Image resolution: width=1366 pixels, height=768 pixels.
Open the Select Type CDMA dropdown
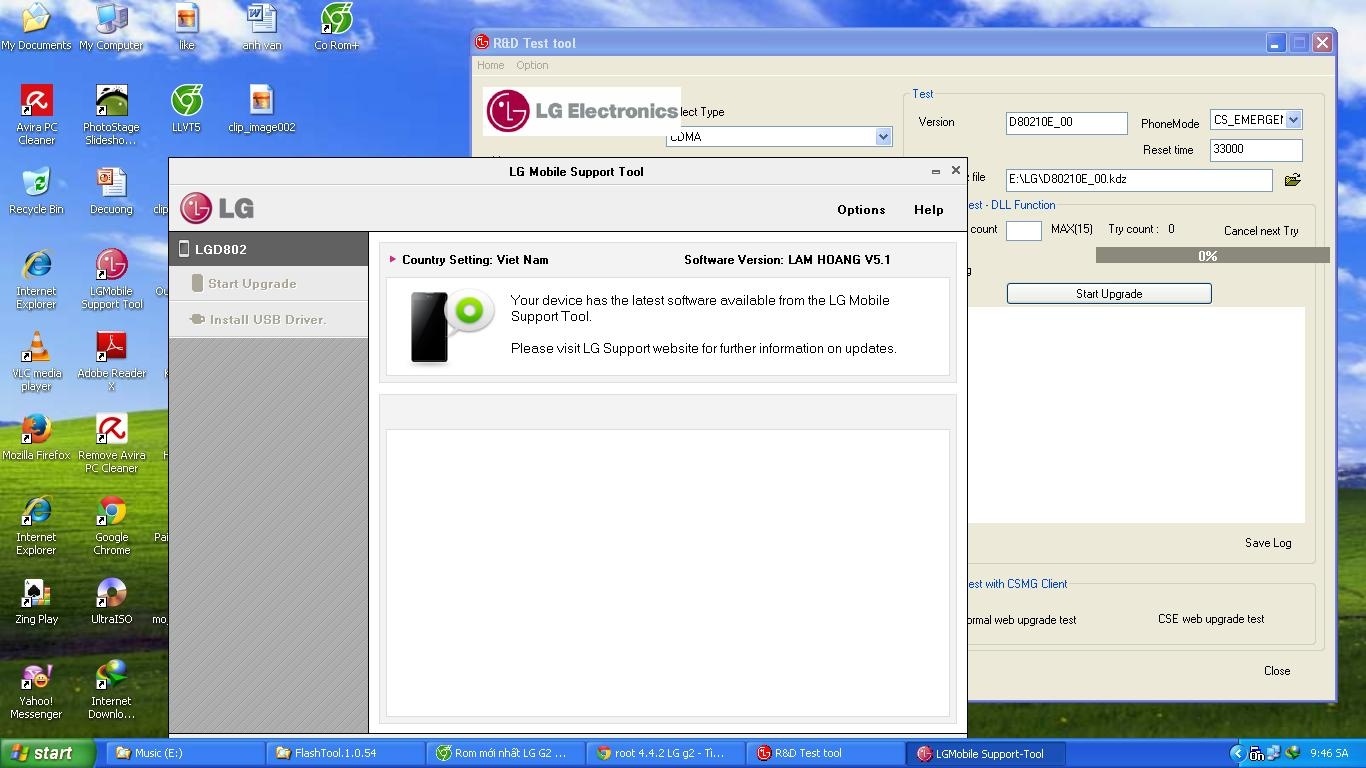(x=882, y=137)
